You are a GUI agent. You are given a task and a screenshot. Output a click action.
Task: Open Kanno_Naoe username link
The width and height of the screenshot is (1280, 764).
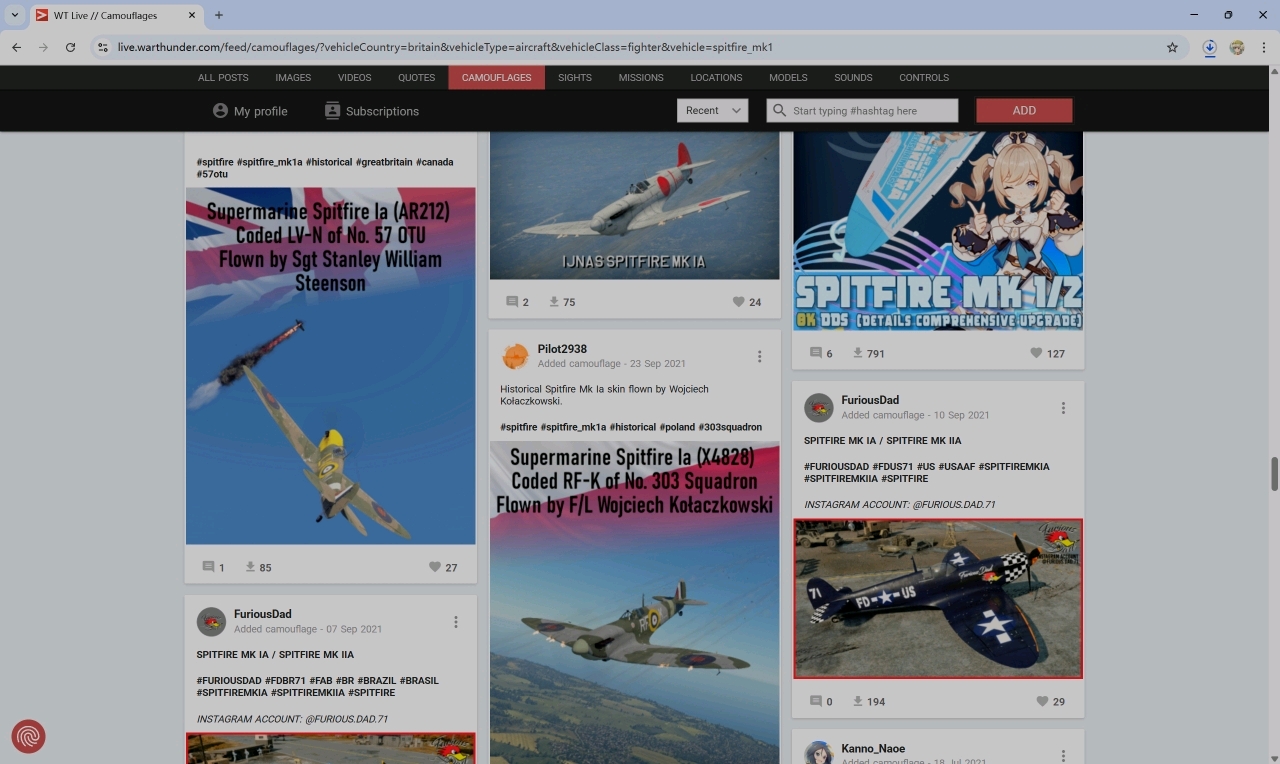point(873,748)
